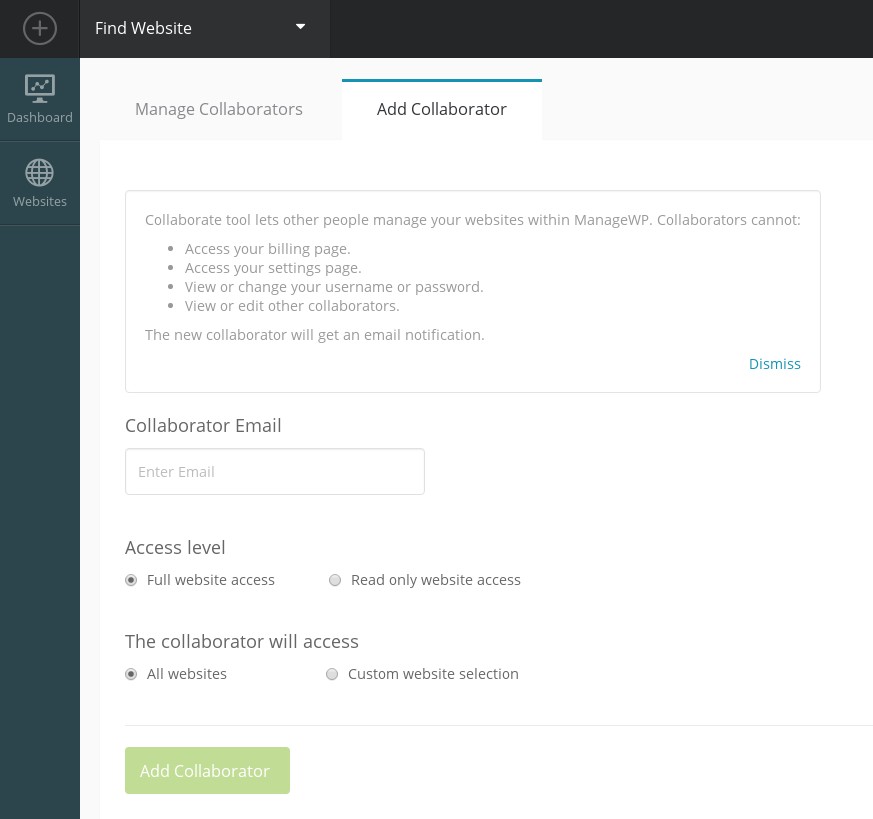873x819 pixels.
Task: Choose the Read only website access radio button
Action: (x=335, y=580)
